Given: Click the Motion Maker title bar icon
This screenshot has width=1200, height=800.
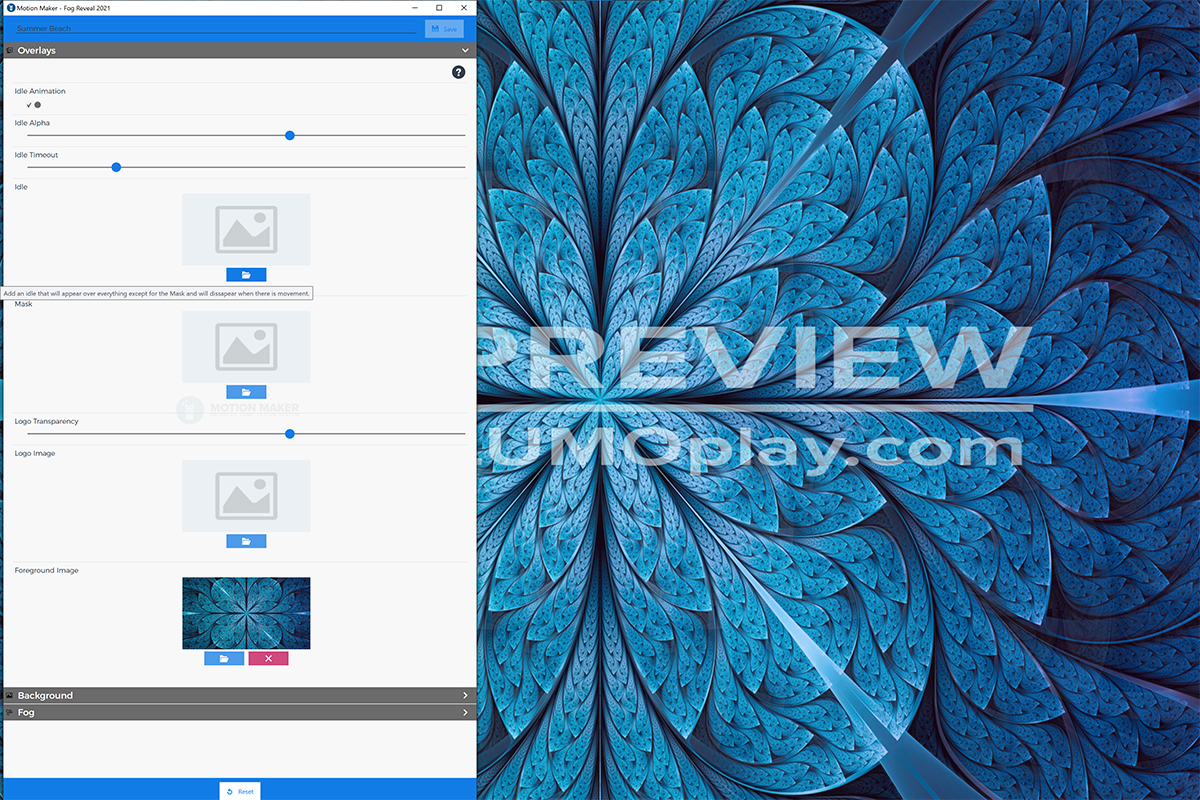Looking at the screenshot, I should coord(9,8).
